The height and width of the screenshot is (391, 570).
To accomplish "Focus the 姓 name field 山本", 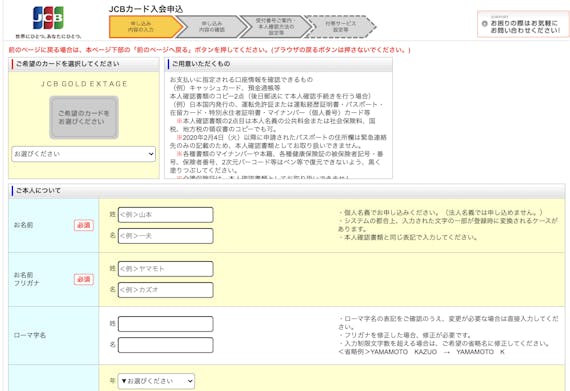I will pos(165,215).
